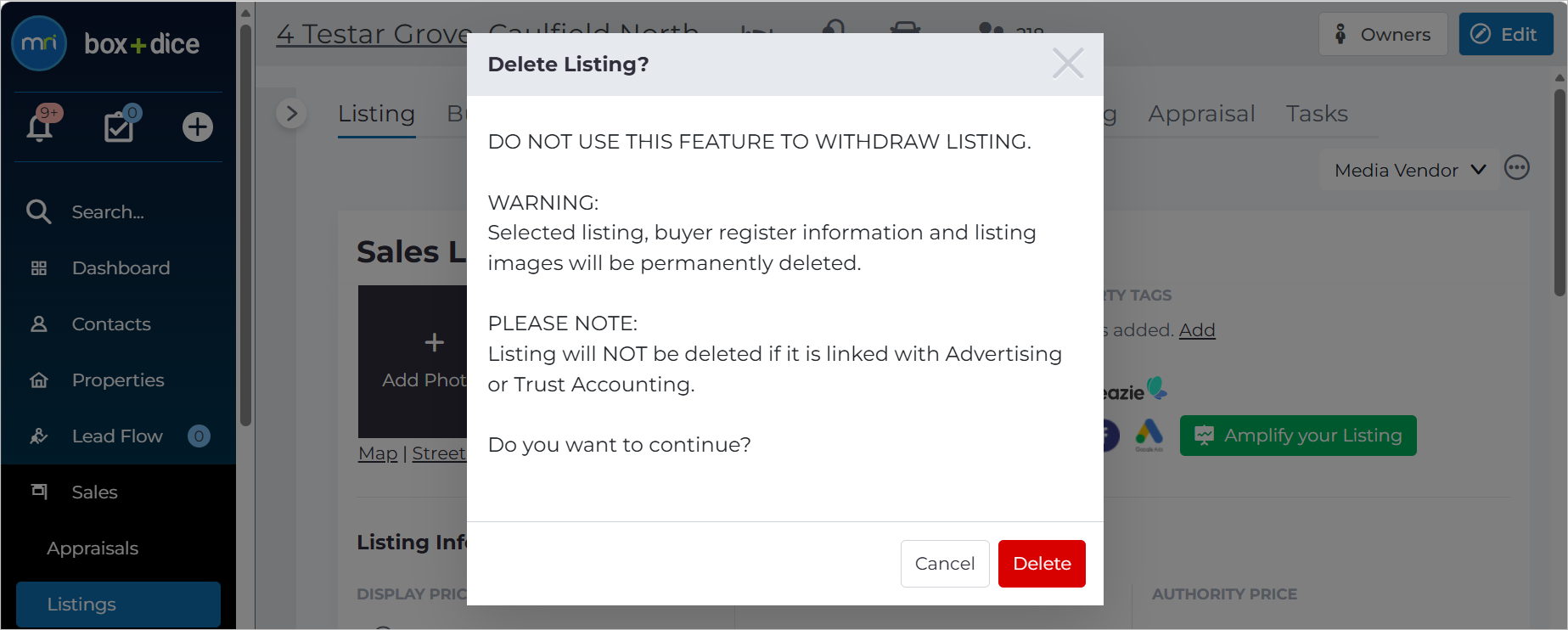This screenshot has height=630, width=1568.
Task: Click the Add property tags link
Action: 1197,330
